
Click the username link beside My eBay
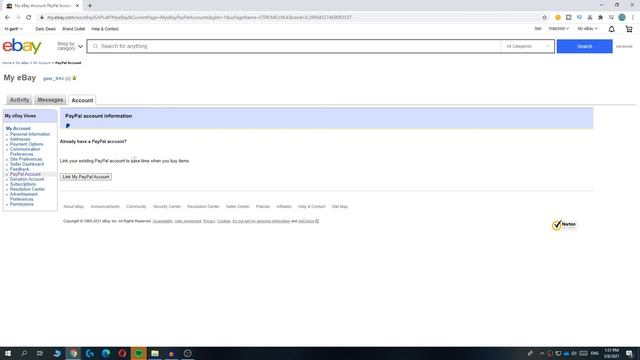point(53,78)
